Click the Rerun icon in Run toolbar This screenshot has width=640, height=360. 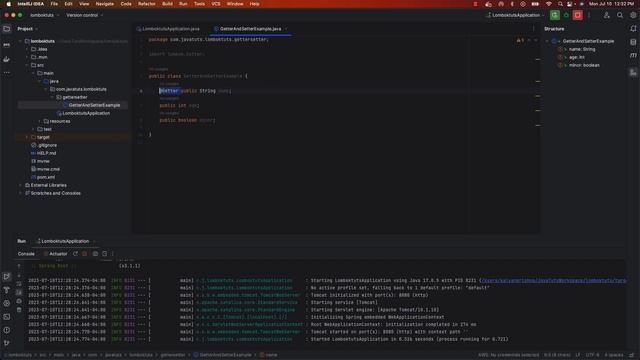click(76, 253)
